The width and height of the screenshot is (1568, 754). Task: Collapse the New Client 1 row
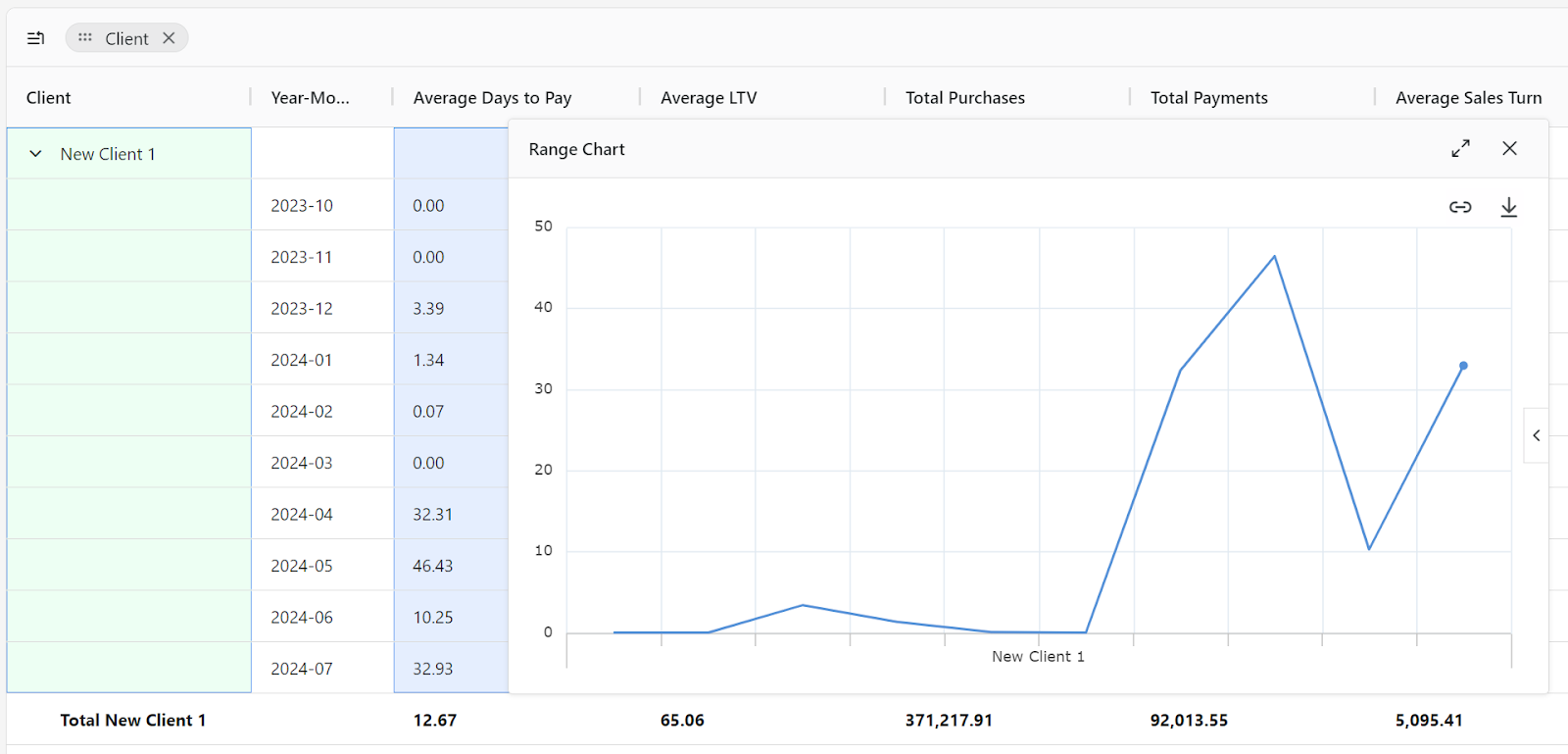[36, 154]
